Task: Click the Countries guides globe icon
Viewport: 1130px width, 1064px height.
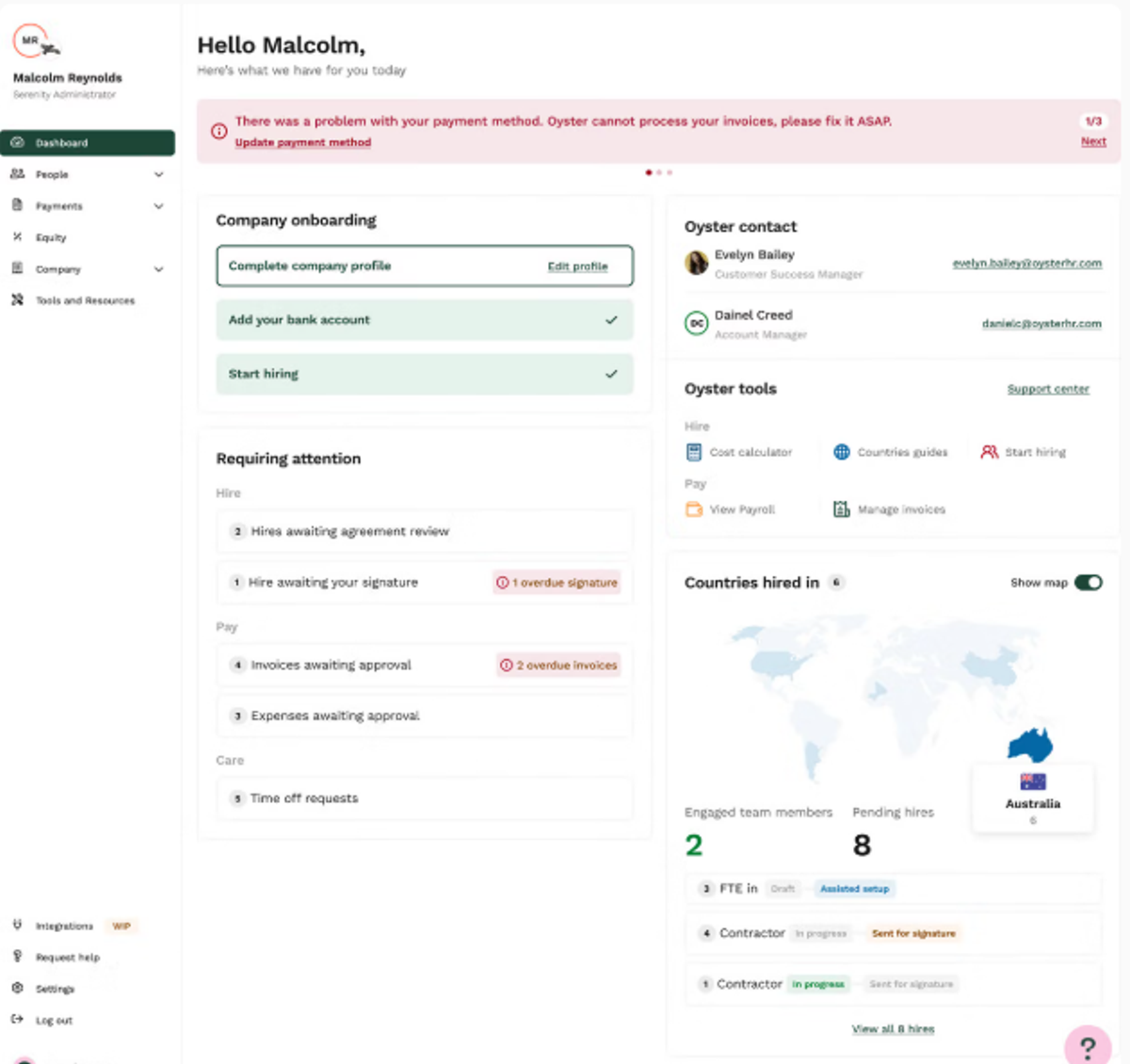Action: (x=842, y=452)
